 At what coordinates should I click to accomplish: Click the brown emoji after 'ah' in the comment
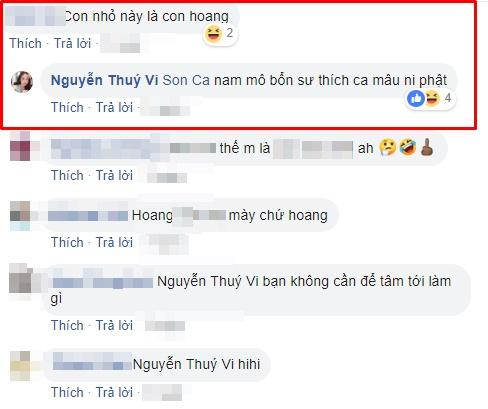(427, 148)
